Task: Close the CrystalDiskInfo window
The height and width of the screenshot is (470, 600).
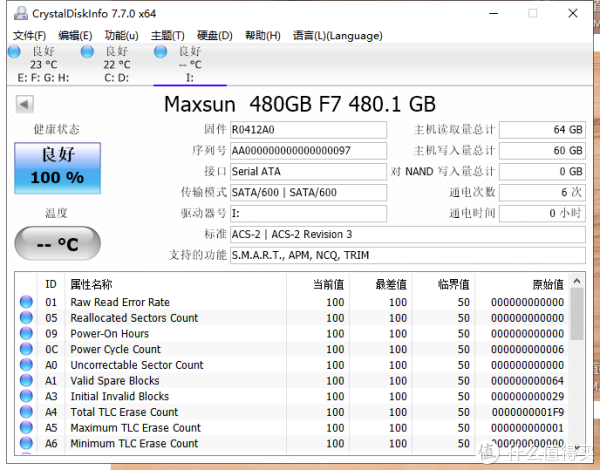Action: pyautogui.click(x=573, y=13)
